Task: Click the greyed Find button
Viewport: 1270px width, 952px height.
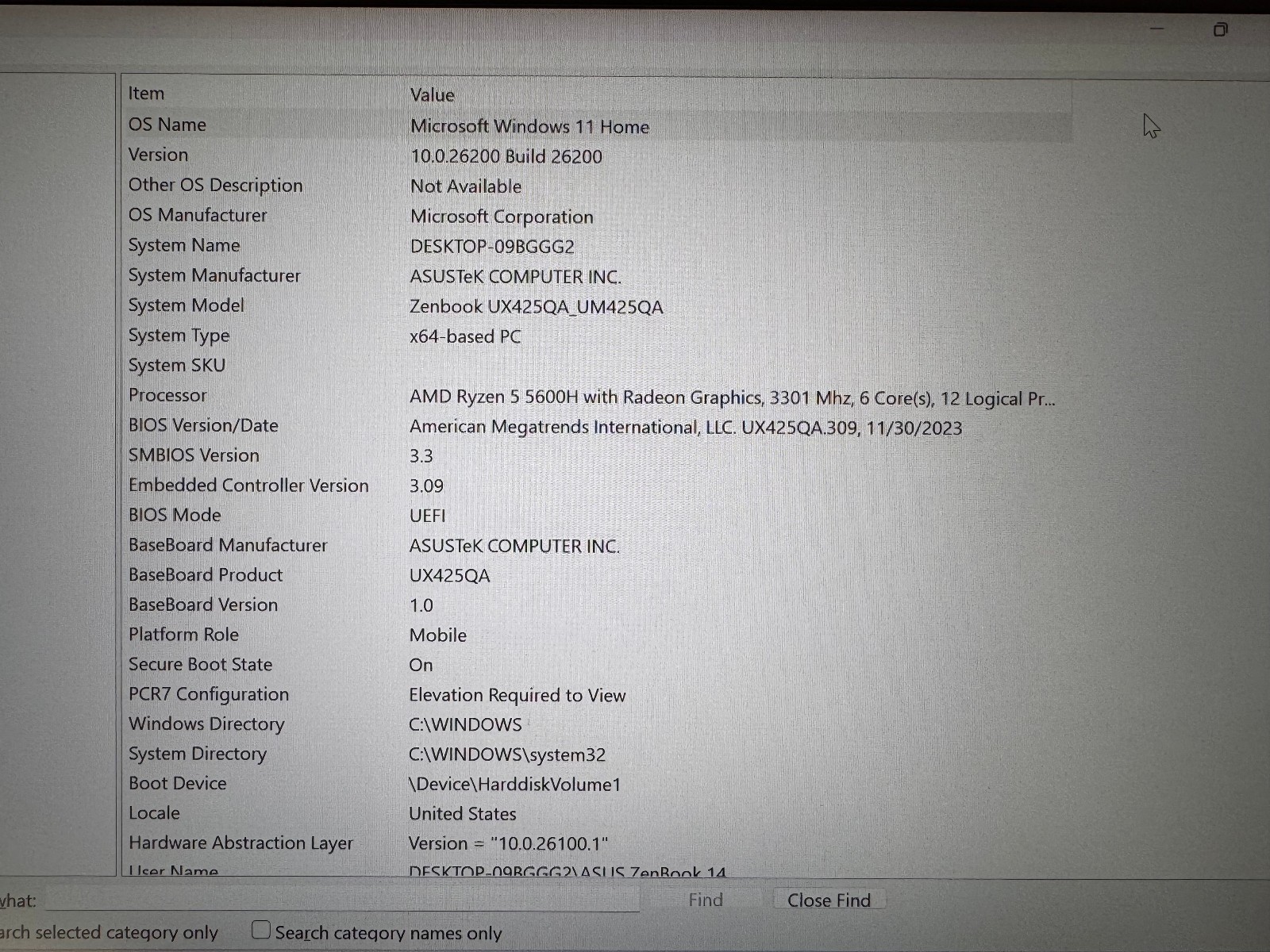Action: coord(706,900)
